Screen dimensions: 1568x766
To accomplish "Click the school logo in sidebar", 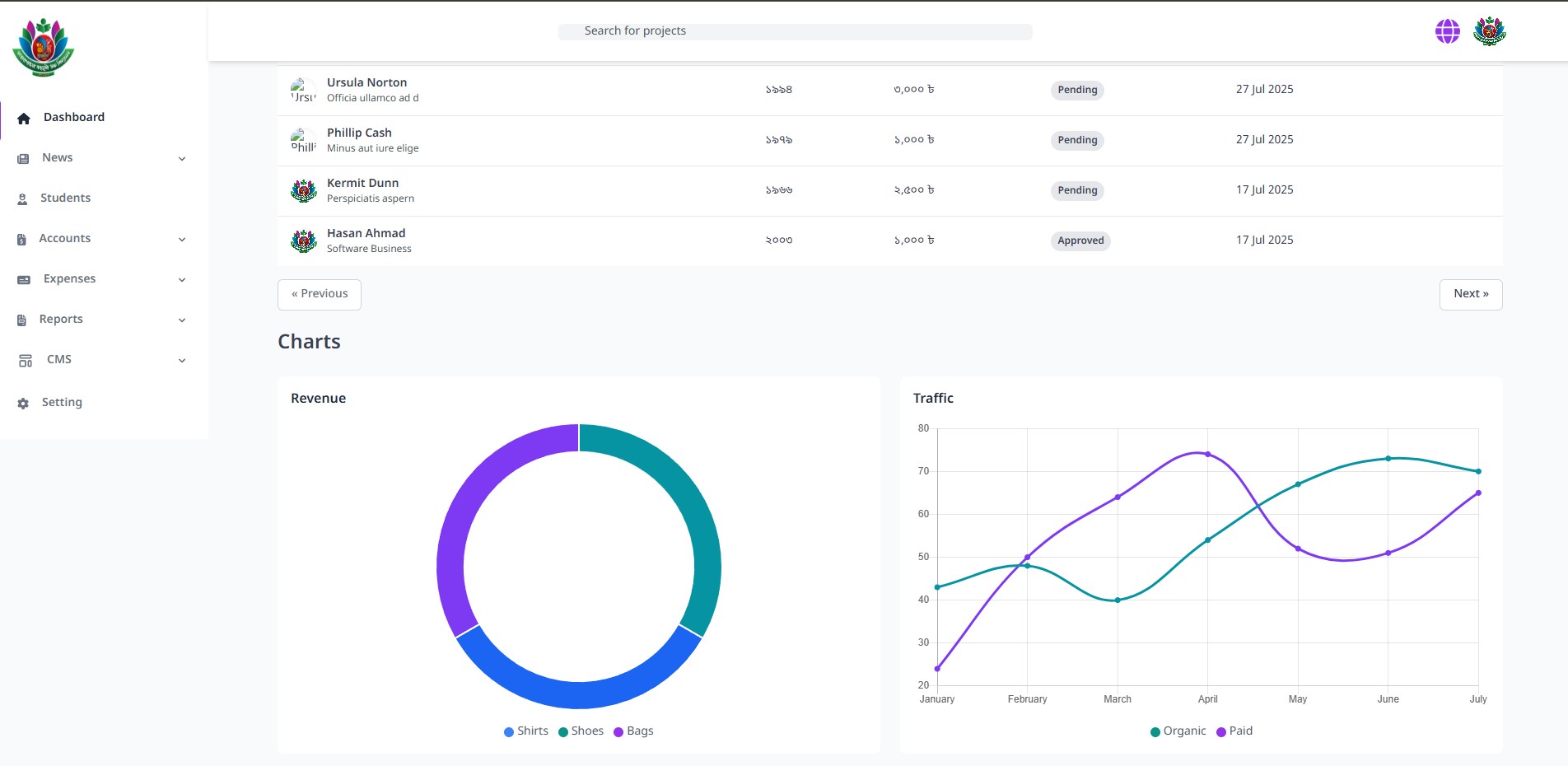I will tap(44, 48).
